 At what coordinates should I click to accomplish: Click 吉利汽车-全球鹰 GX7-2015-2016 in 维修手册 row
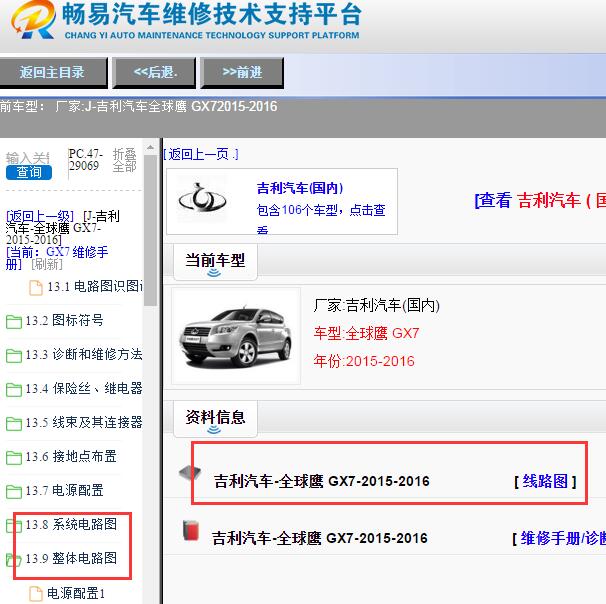[x=320, y=538]
